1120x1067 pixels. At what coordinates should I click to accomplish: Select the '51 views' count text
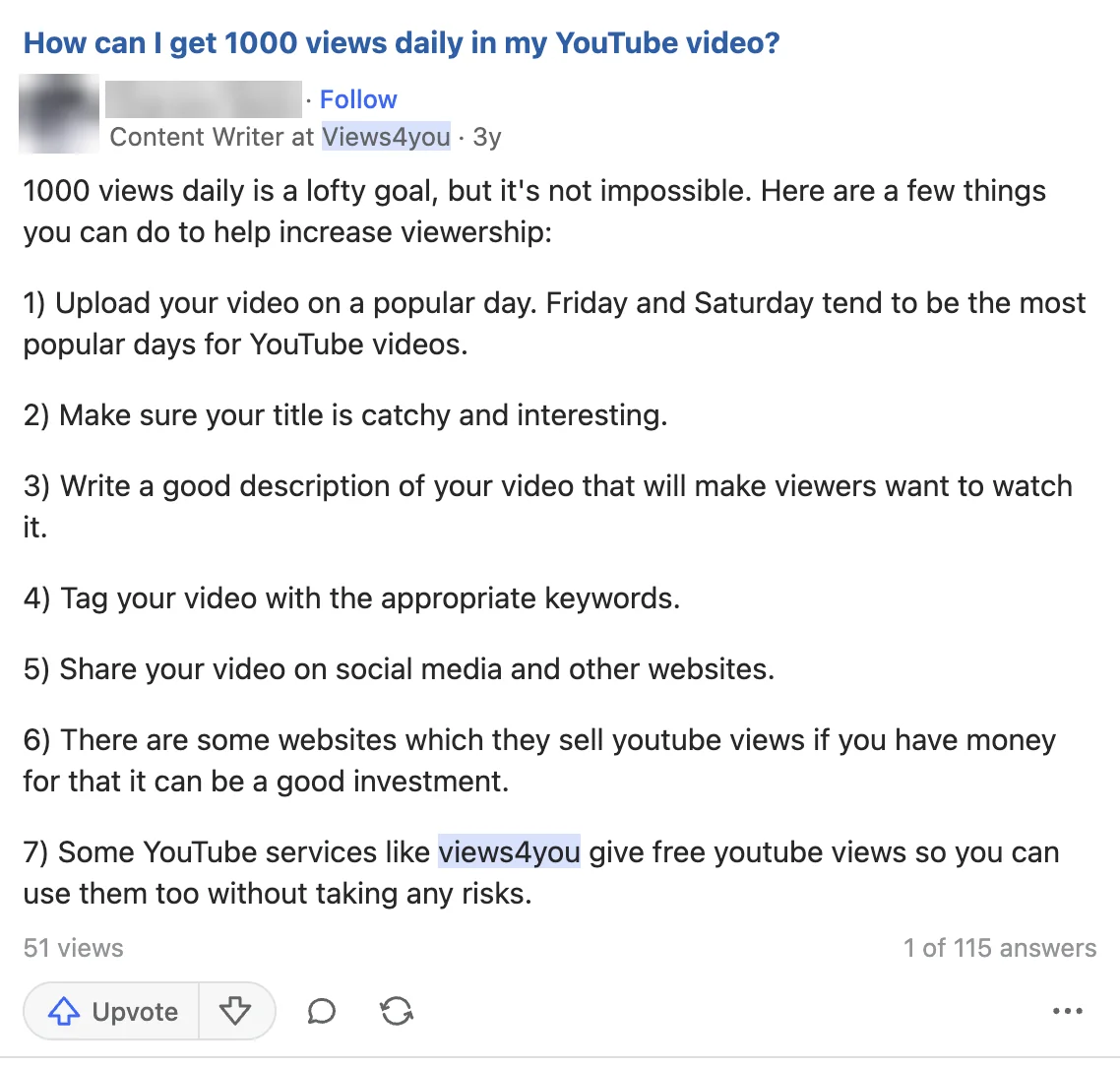73,948
